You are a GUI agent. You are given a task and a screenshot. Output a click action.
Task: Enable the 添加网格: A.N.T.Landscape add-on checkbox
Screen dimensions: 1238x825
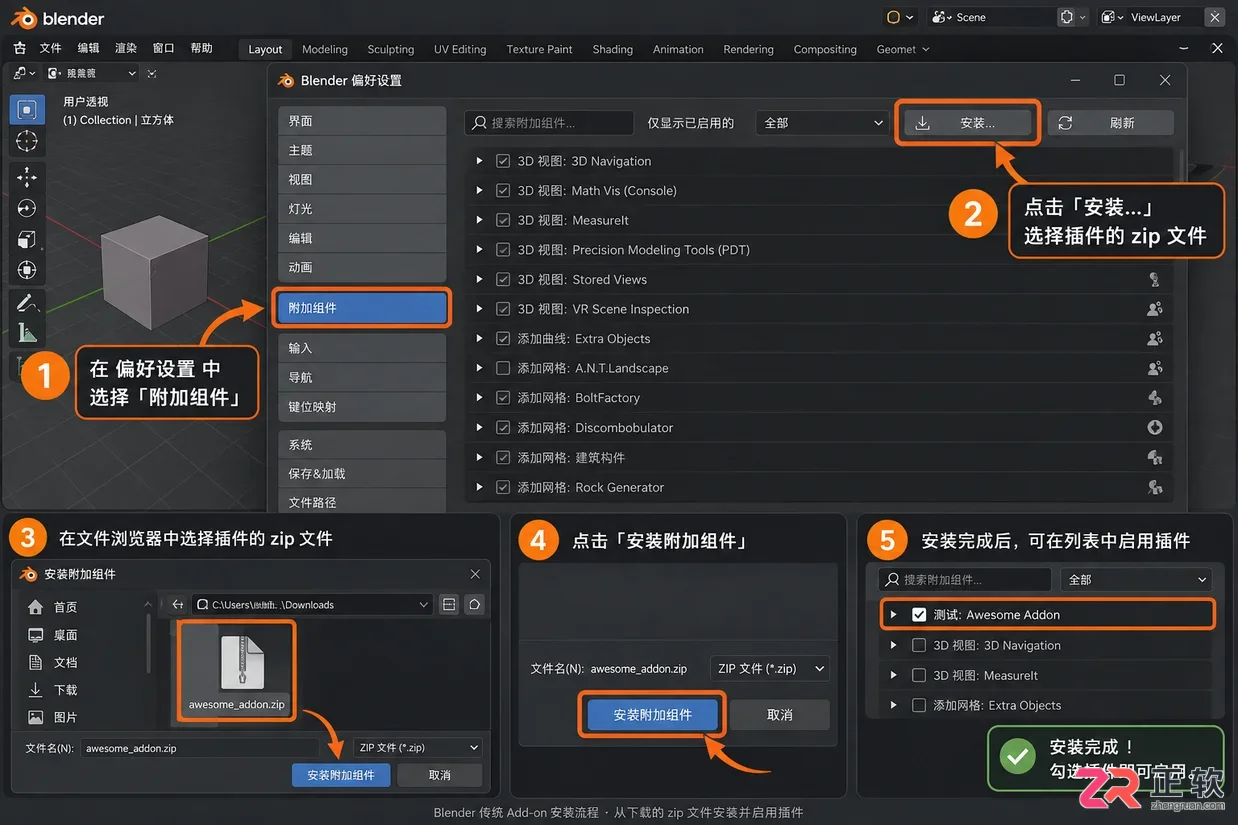point(503,368)
